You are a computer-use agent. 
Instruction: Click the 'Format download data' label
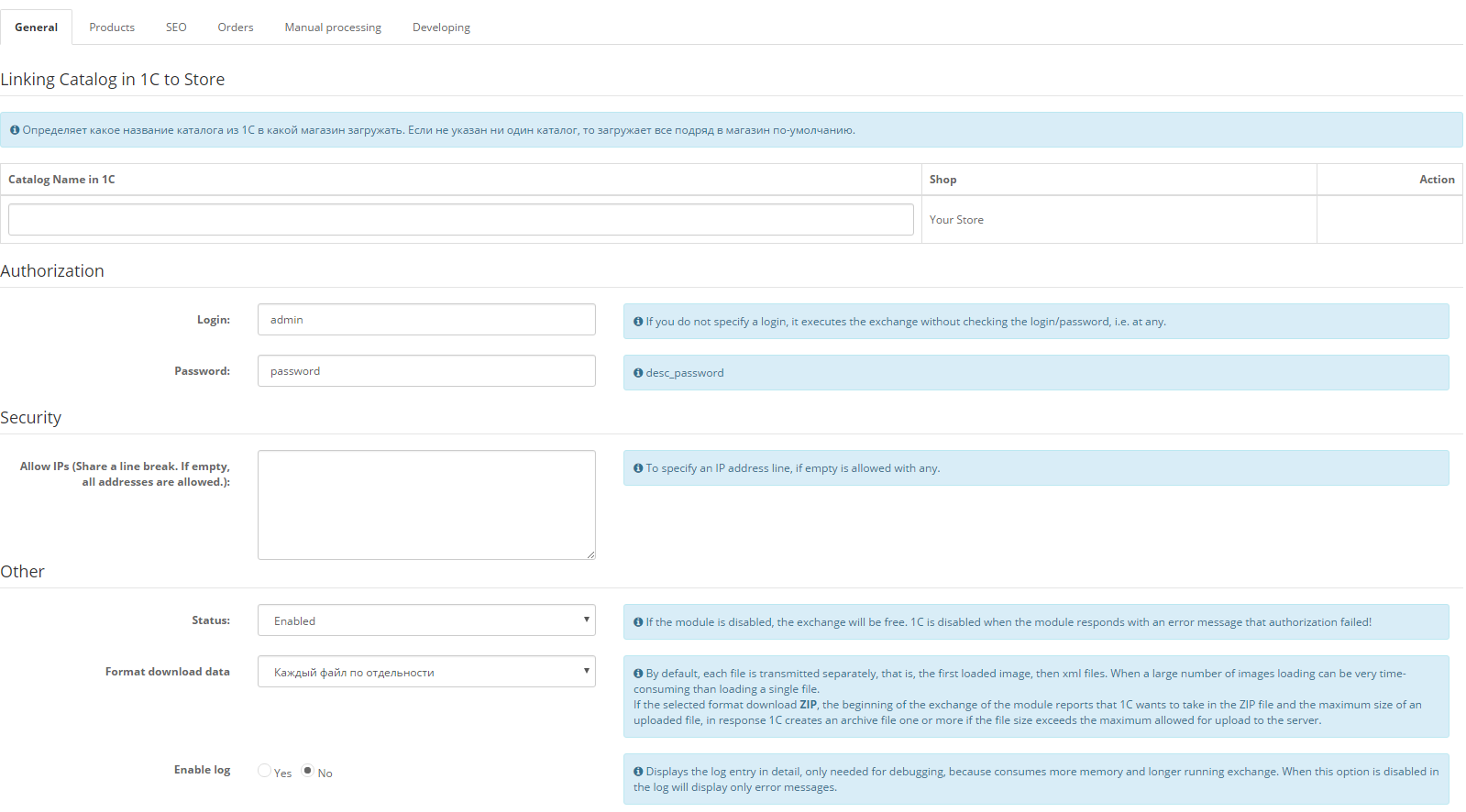tap(168, 672)
